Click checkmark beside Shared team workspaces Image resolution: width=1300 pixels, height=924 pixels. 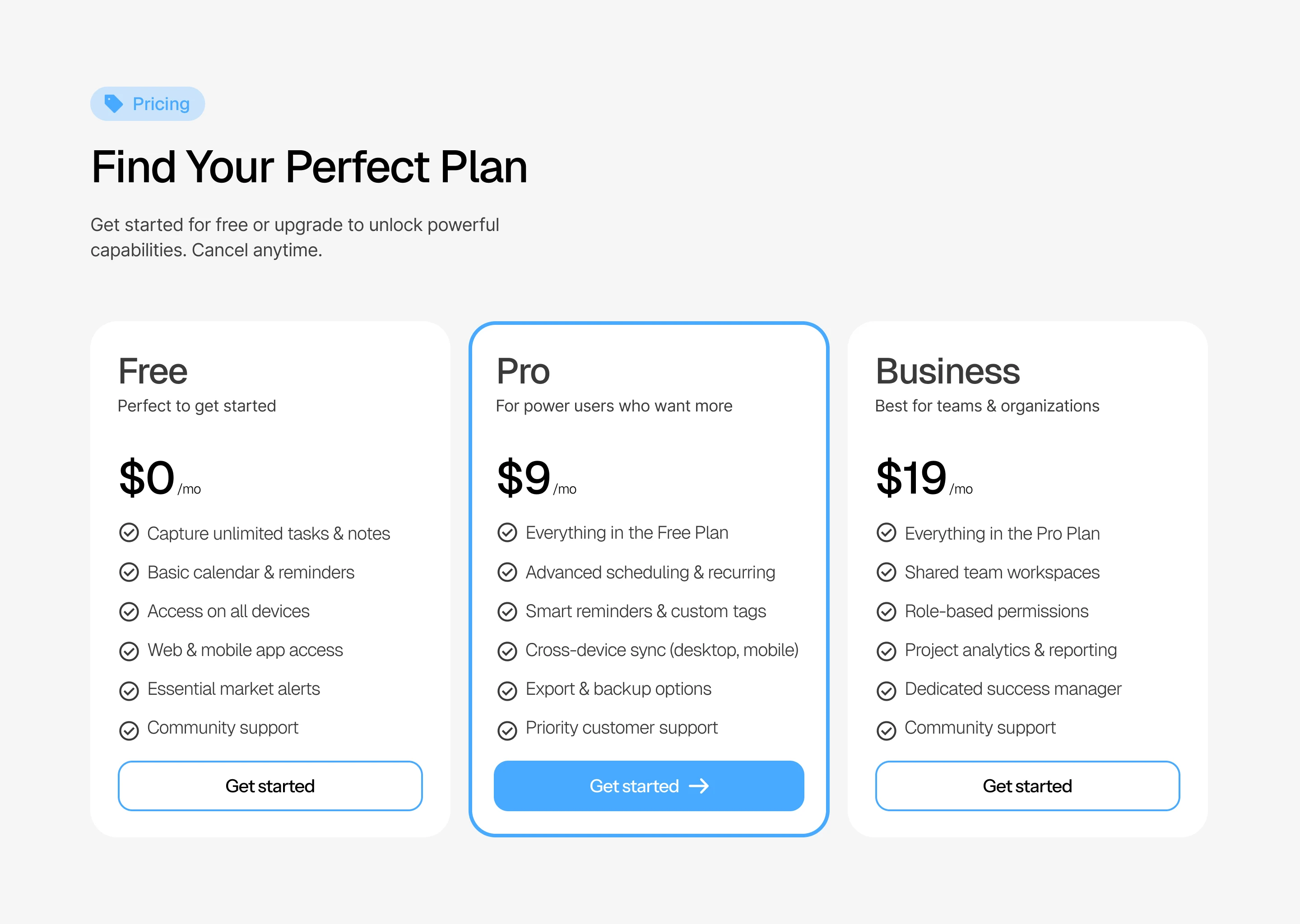pos(886,573)
